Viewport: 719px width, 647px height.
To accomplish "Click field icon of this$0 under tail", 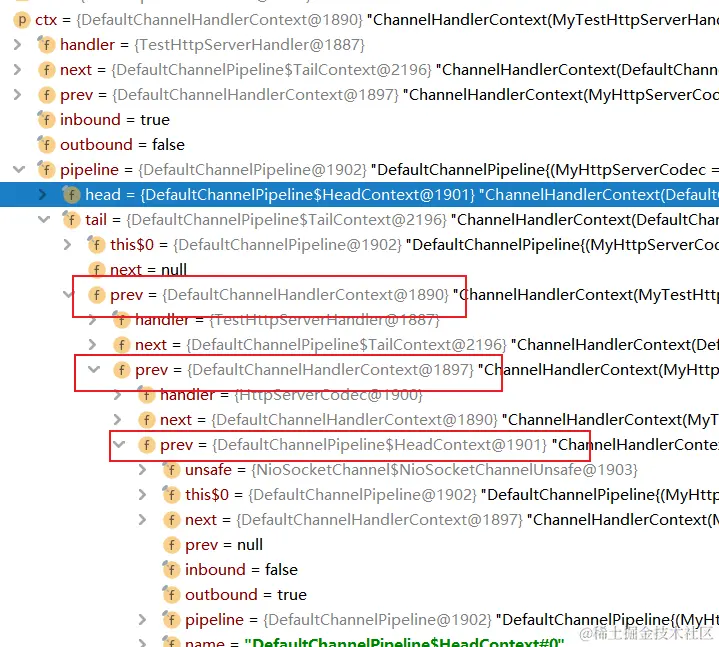I will point(96,245).
